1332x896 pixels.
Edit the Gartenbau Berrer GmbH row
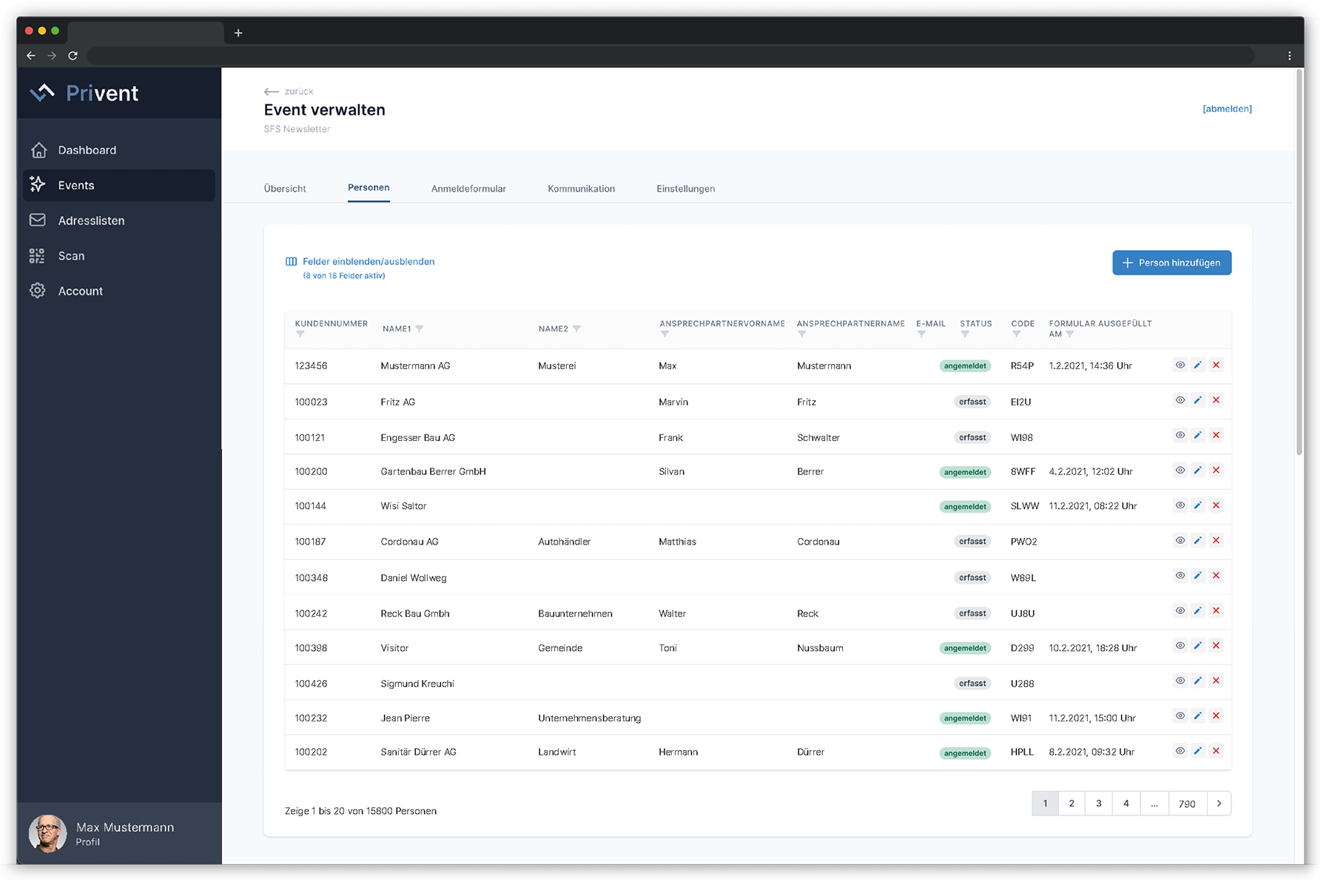tap(1198, 470)
